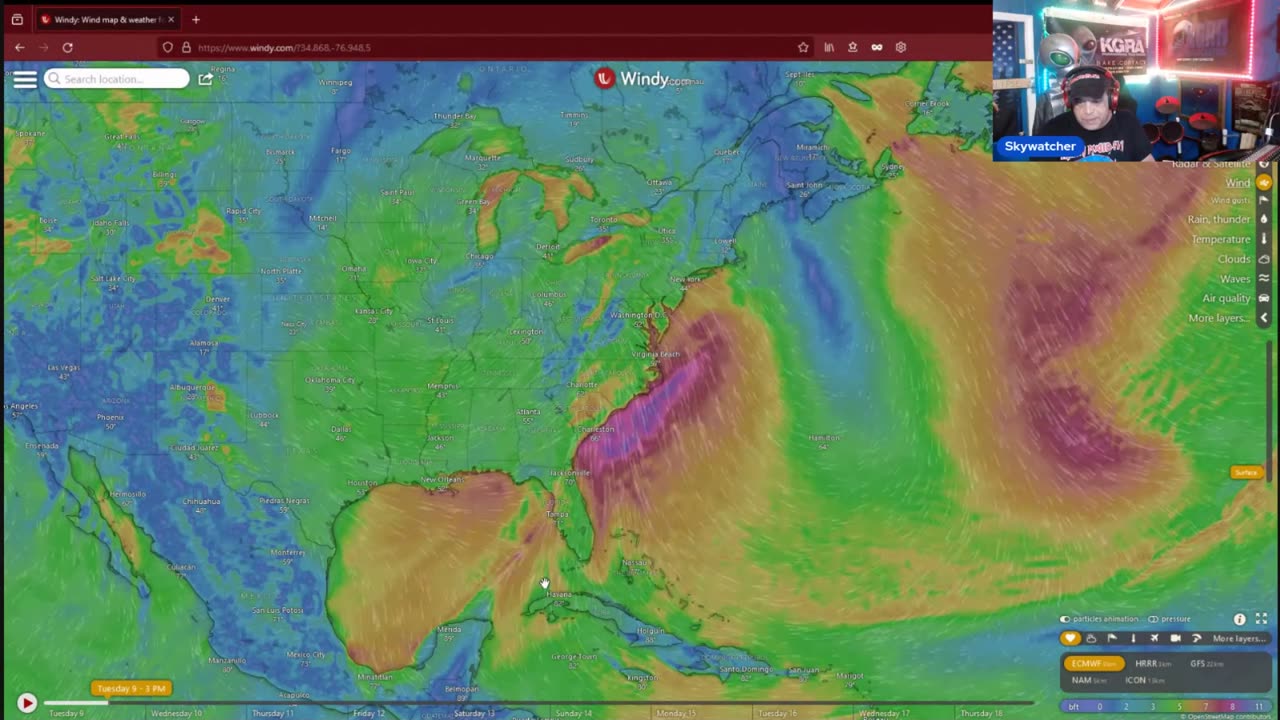Image resolution: width=1280 pixels, height=720 pixels.
Task: Click the Temperature layer label
Action: pyautogui.click(x=1221, y=239)
